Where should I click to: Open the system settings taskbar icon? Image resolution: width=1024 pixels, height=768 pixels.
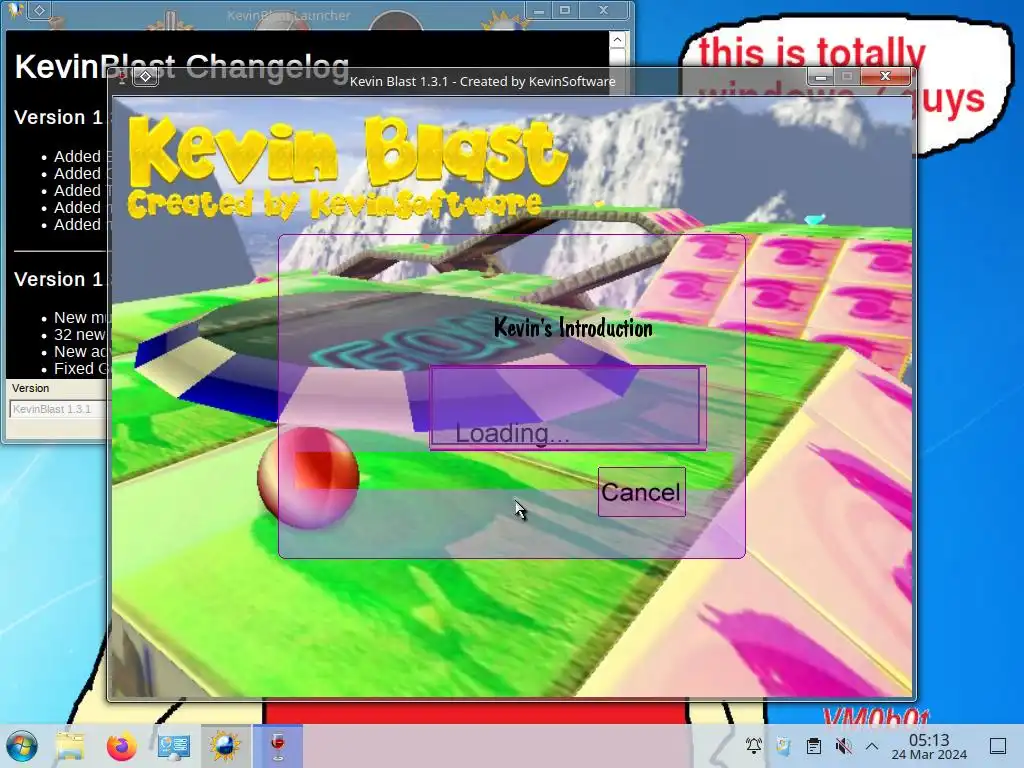[173, 746]
